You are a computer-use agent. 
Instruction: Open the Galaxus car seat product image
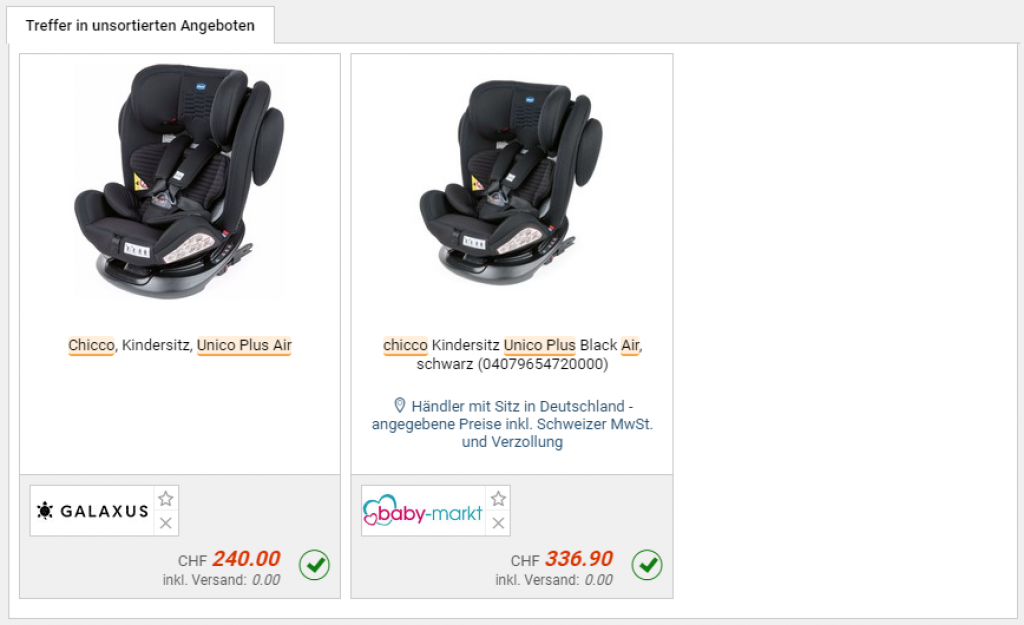180,182
